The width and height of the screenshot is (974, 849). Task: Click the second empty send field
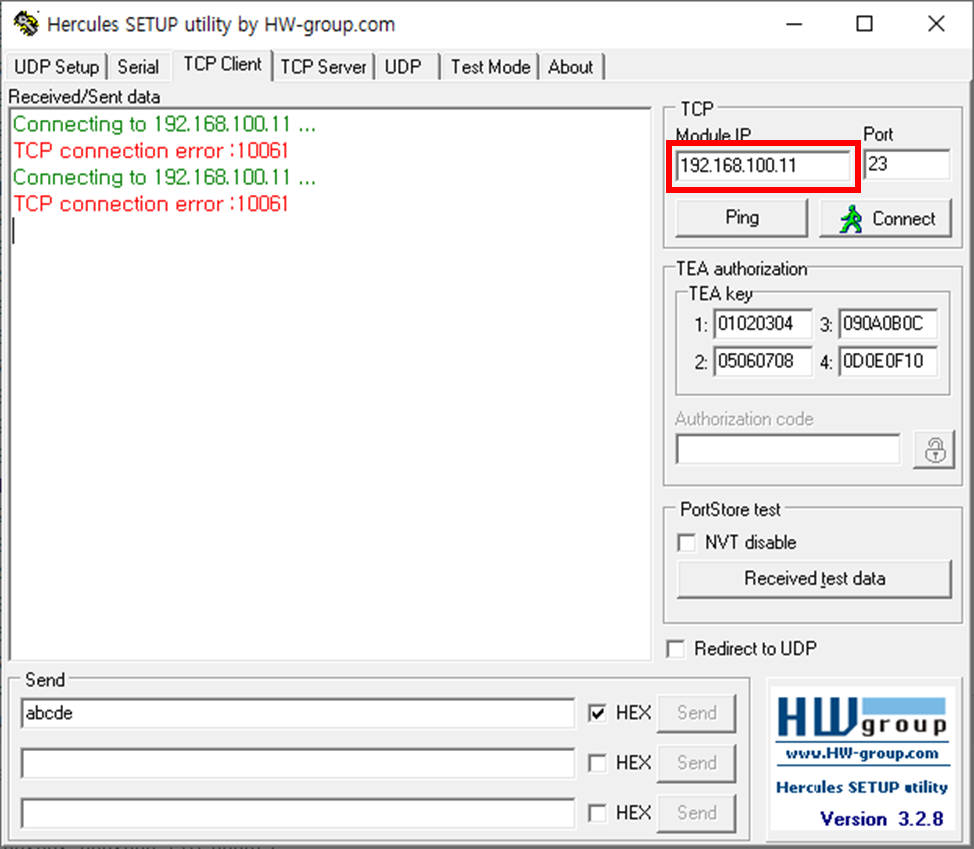click(298, 763)
